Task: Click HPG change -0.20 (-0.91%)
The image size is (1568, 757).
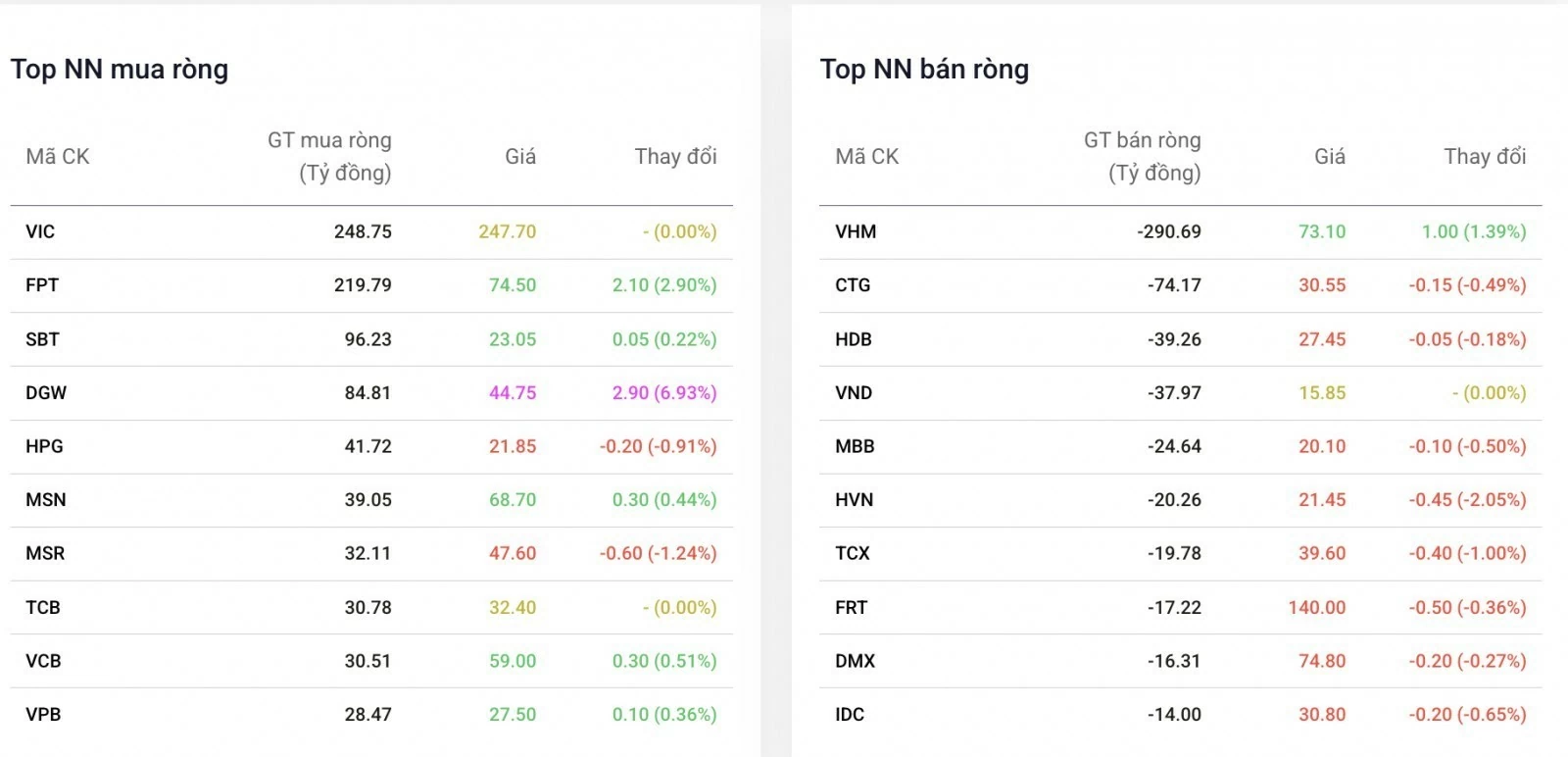Action: [x=658, y=446]
